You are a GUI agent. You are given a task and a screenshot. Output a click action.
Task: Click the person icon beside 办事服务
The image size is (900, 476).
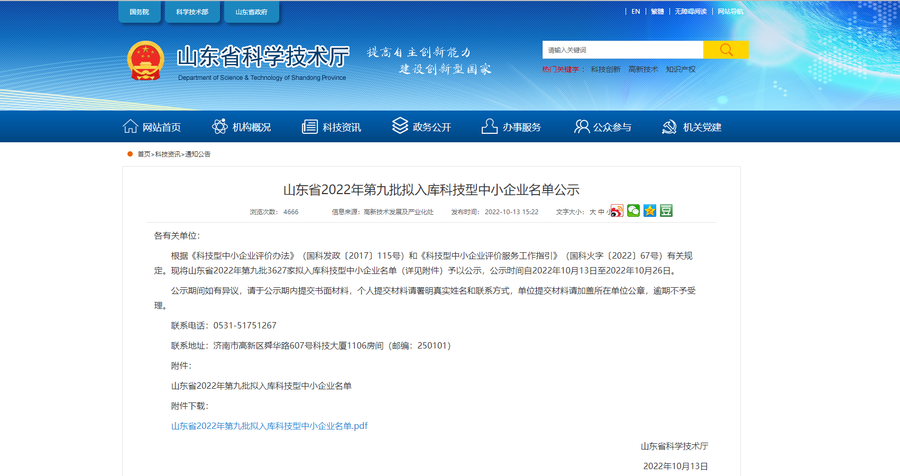tap(490, 126)
